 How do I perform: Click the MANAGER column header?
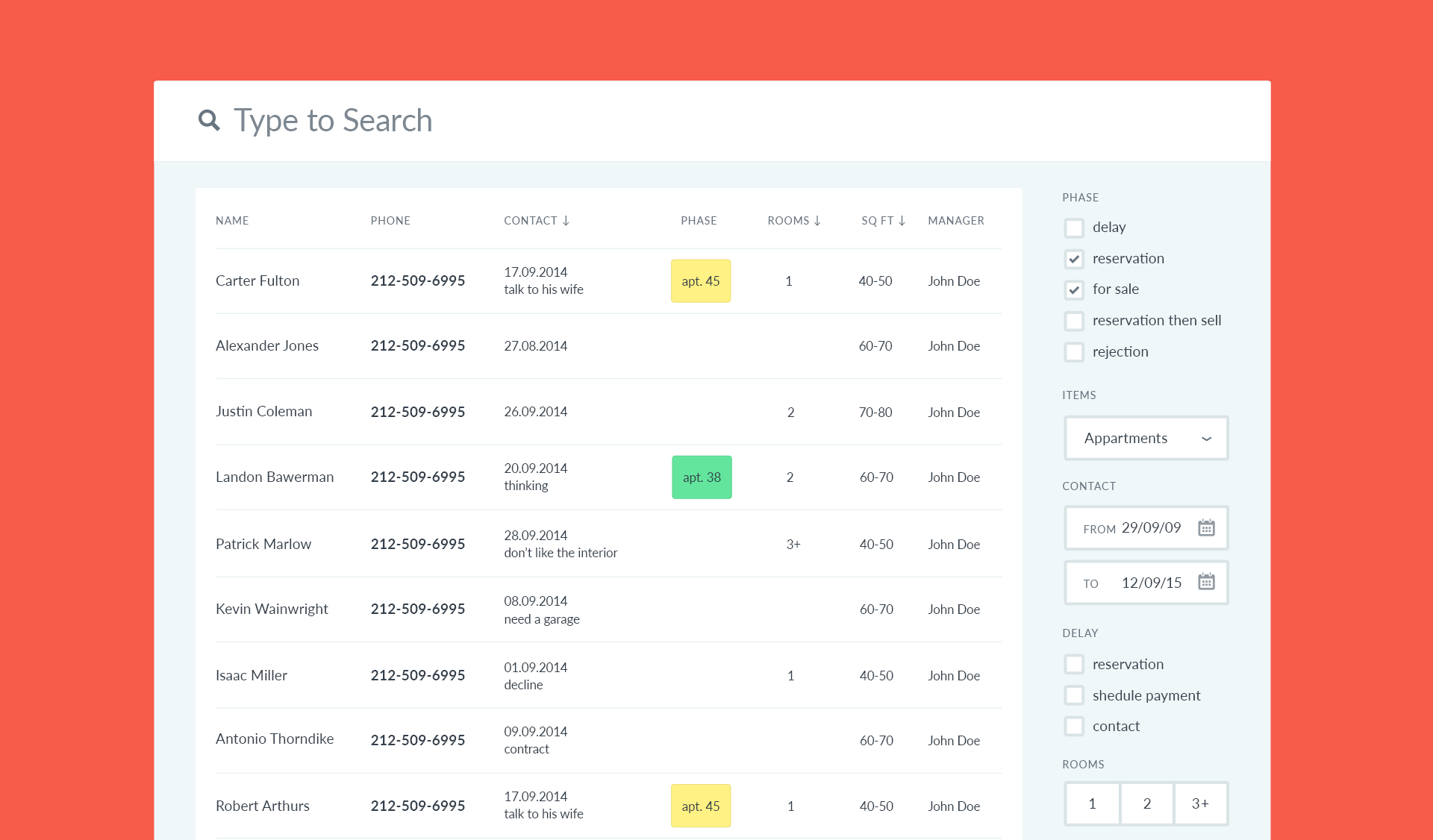(956, 221)
